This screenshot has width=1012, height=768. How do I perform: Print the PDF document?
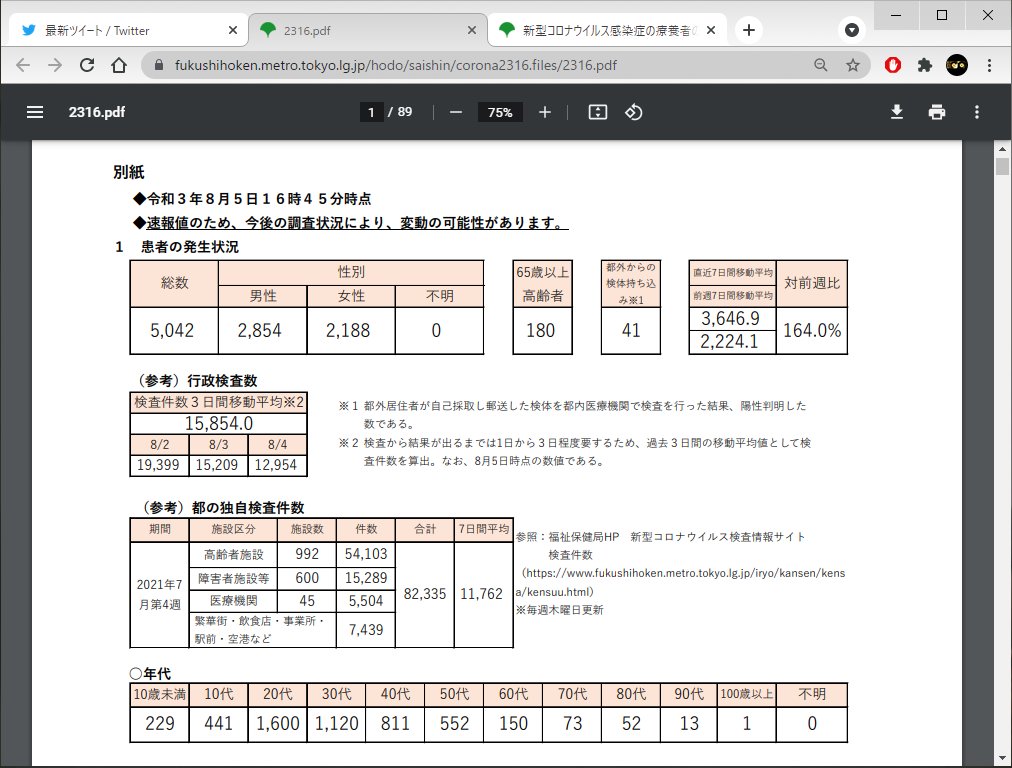click(936, 112)
